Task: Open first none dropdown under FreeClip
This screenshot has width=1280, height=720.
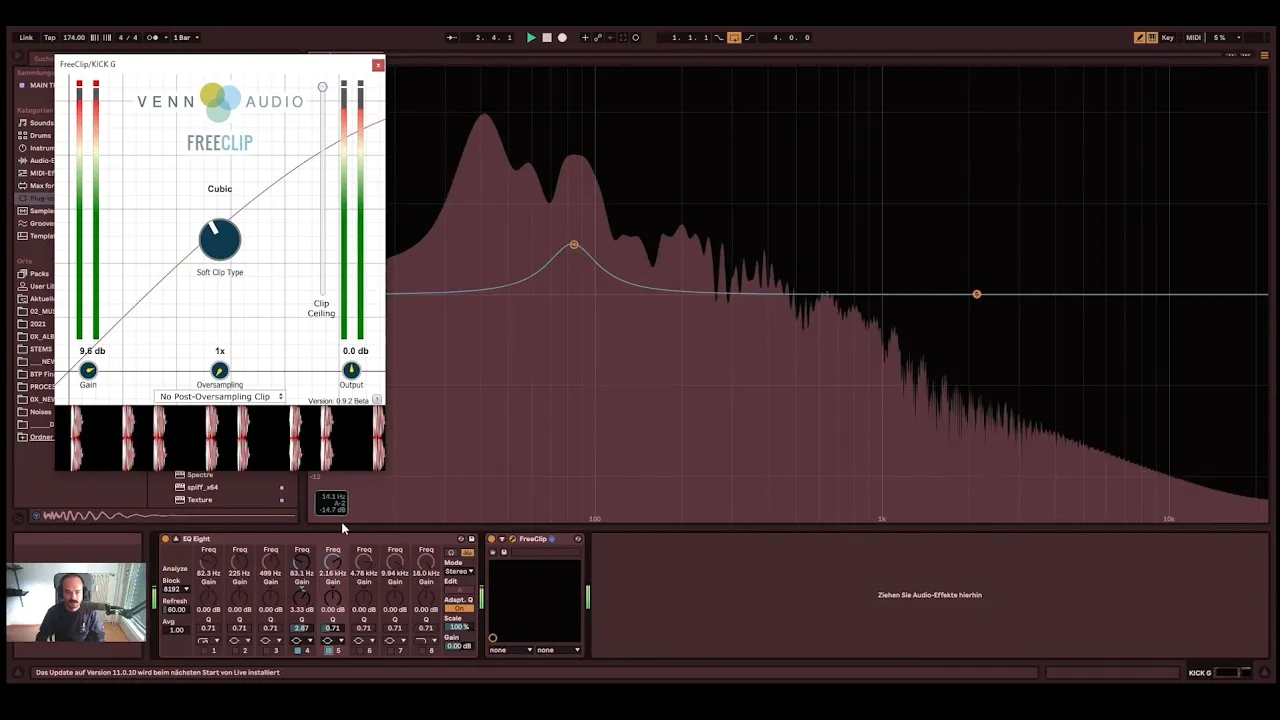Action: 511,650
